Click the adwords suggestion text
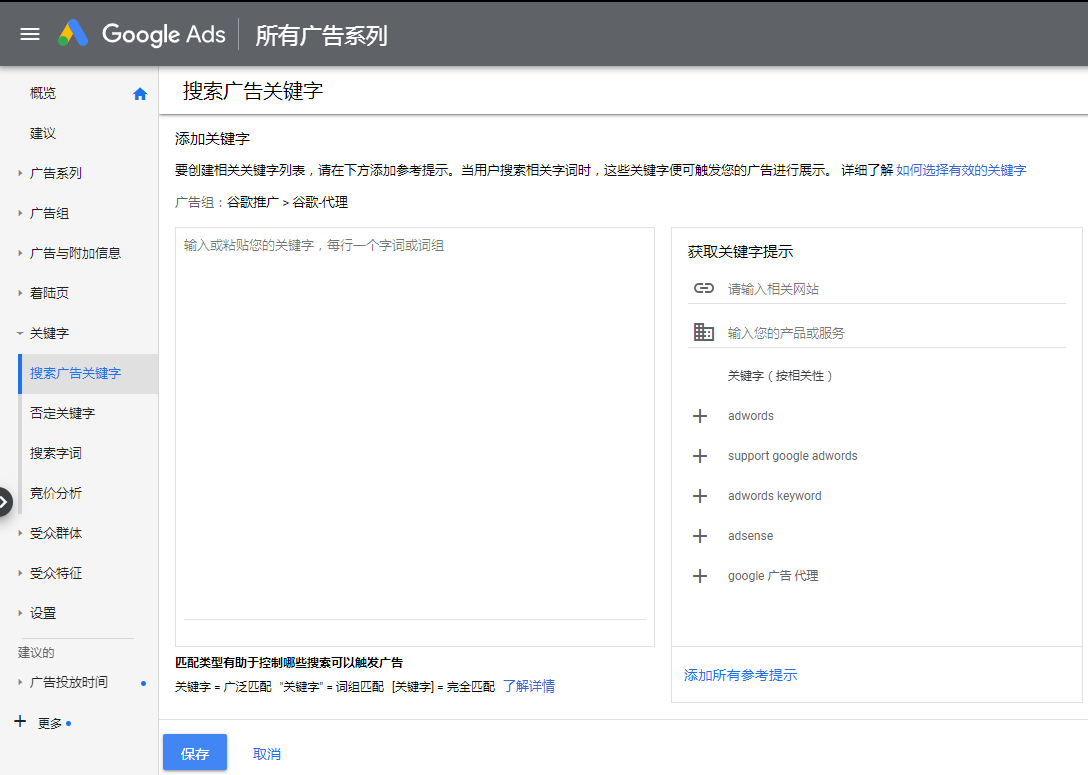 tap(751, 416)
